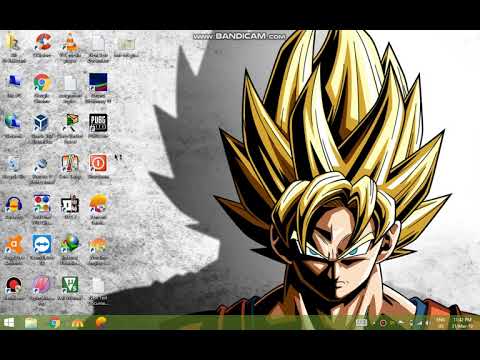Open the blank document beside green V icon
This screenshot has width=480, height=360.
click(x=98, y=291)
